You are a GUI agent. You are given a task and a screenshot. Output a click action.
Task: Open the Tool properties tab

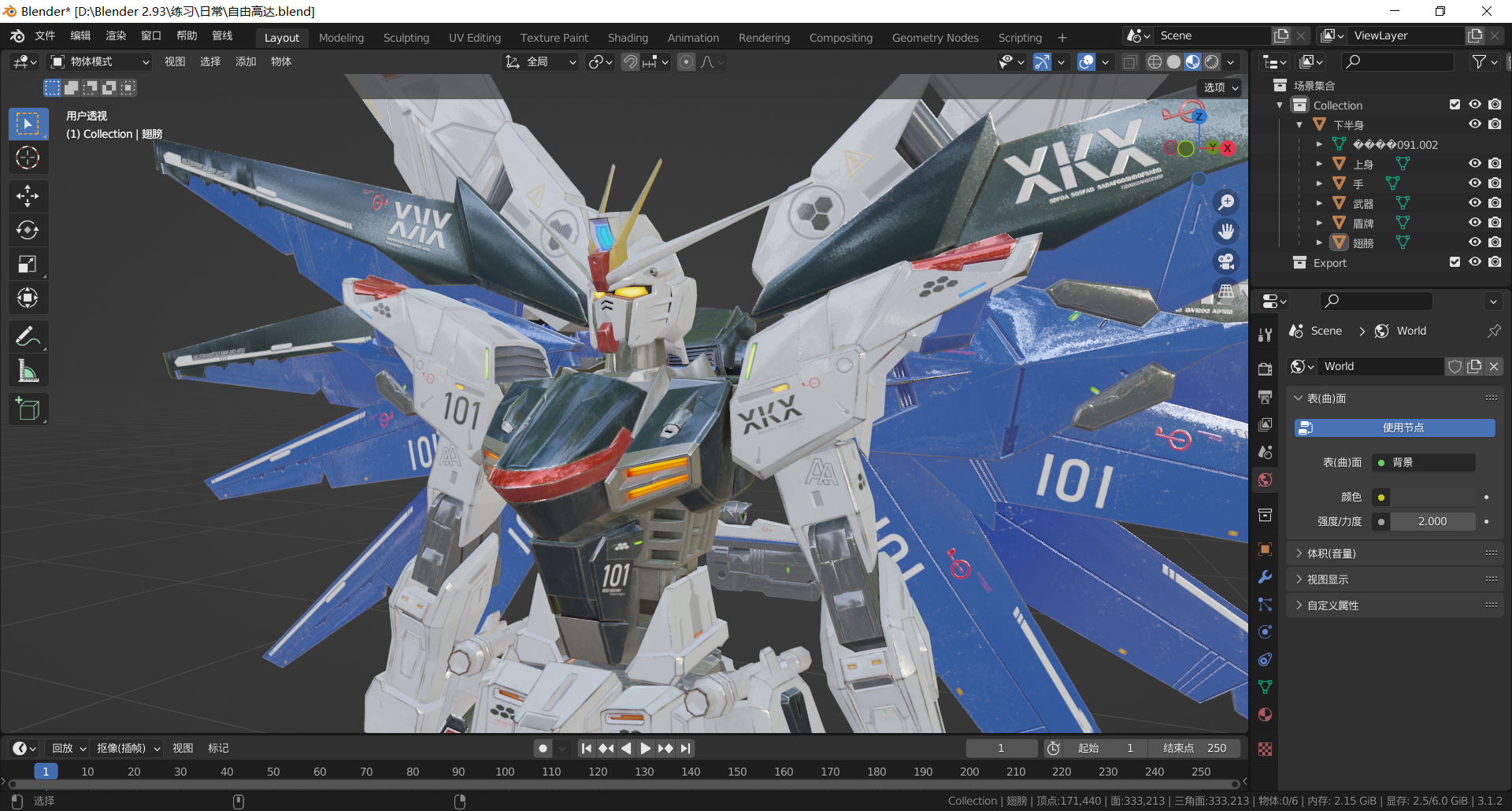pos(1265,335)
